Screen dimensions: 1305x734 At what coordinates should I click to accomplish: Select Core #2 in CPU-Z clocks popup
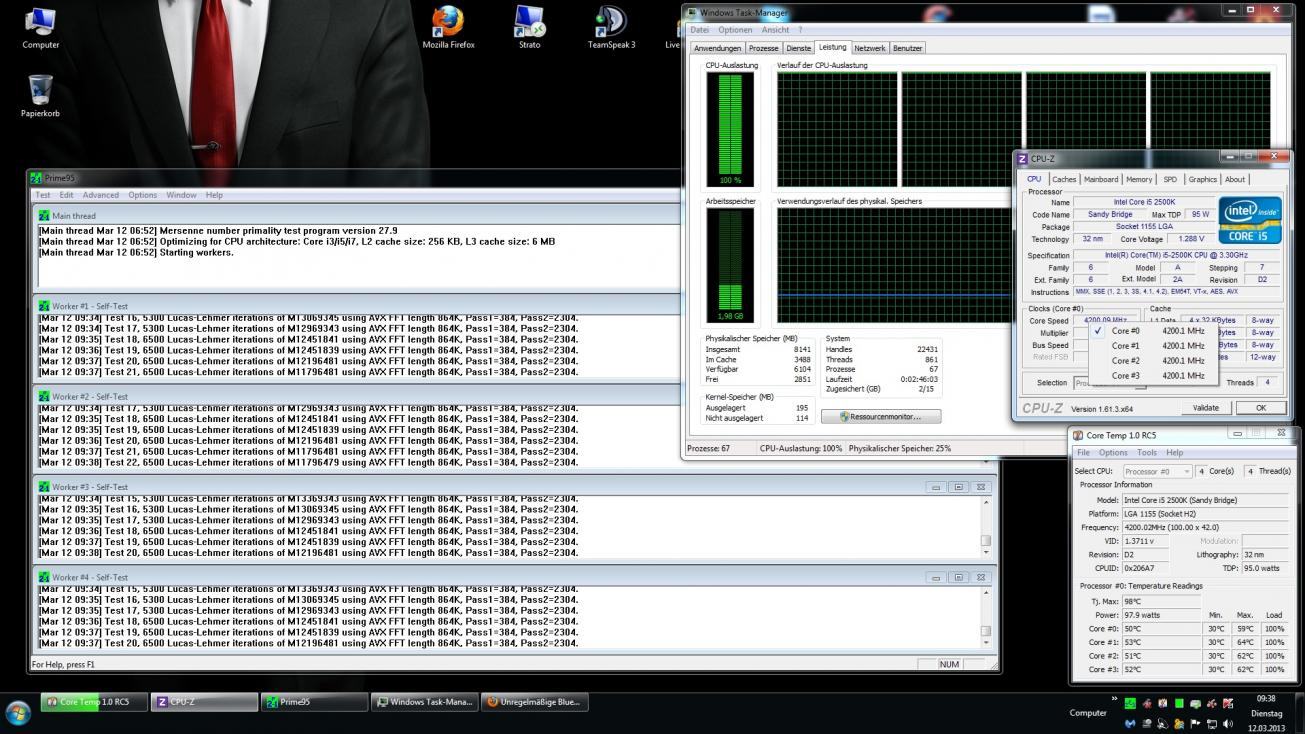1152,361
